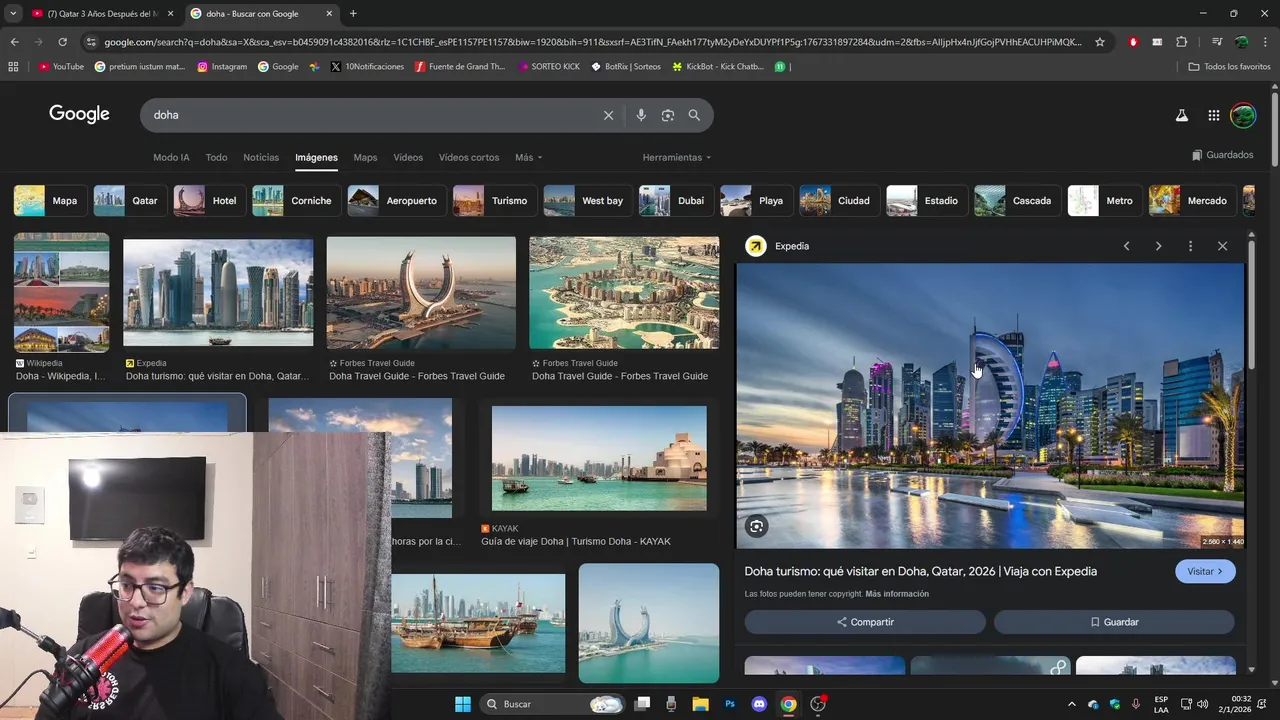Open the tab search dropdown arrow

coord(13,13)
